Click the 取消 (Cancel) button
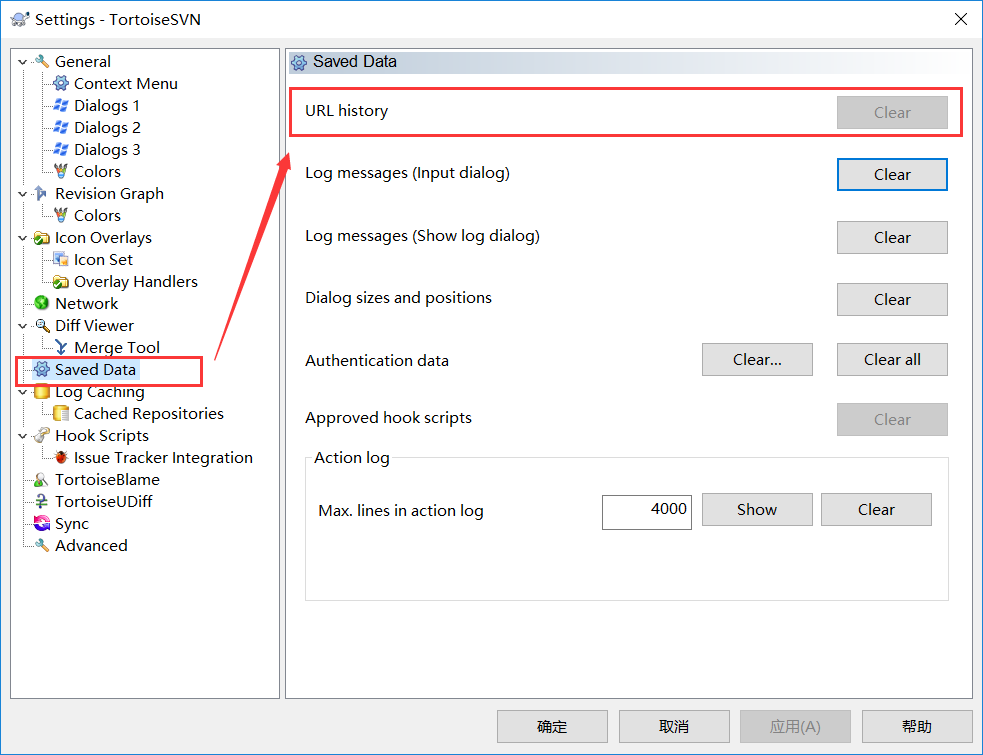 (674, 726)
